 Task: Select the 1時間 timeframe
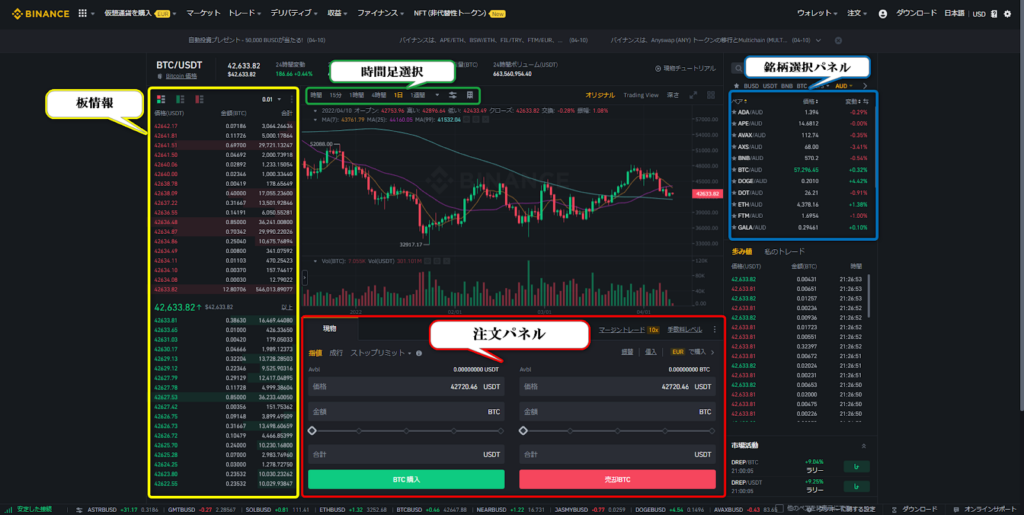click(357, 95)
